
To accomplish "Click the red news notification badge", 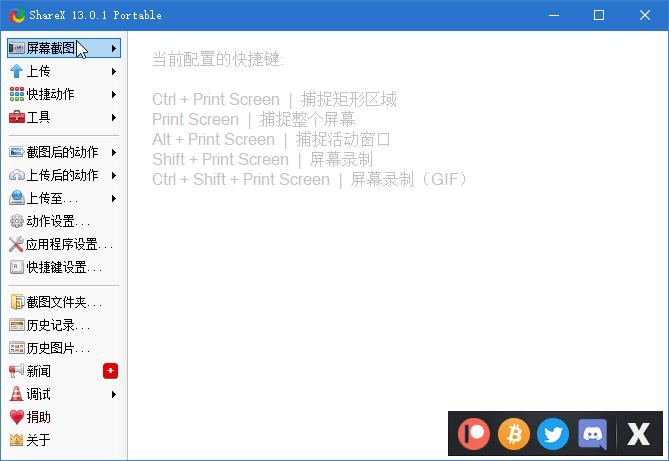I will 110,371.
